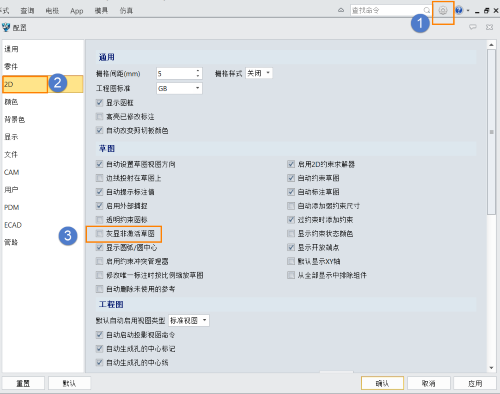Image resolution: width=500 pixels, height=394 pixels.
Task: Open the blue help icon
Action: point(459,10)
